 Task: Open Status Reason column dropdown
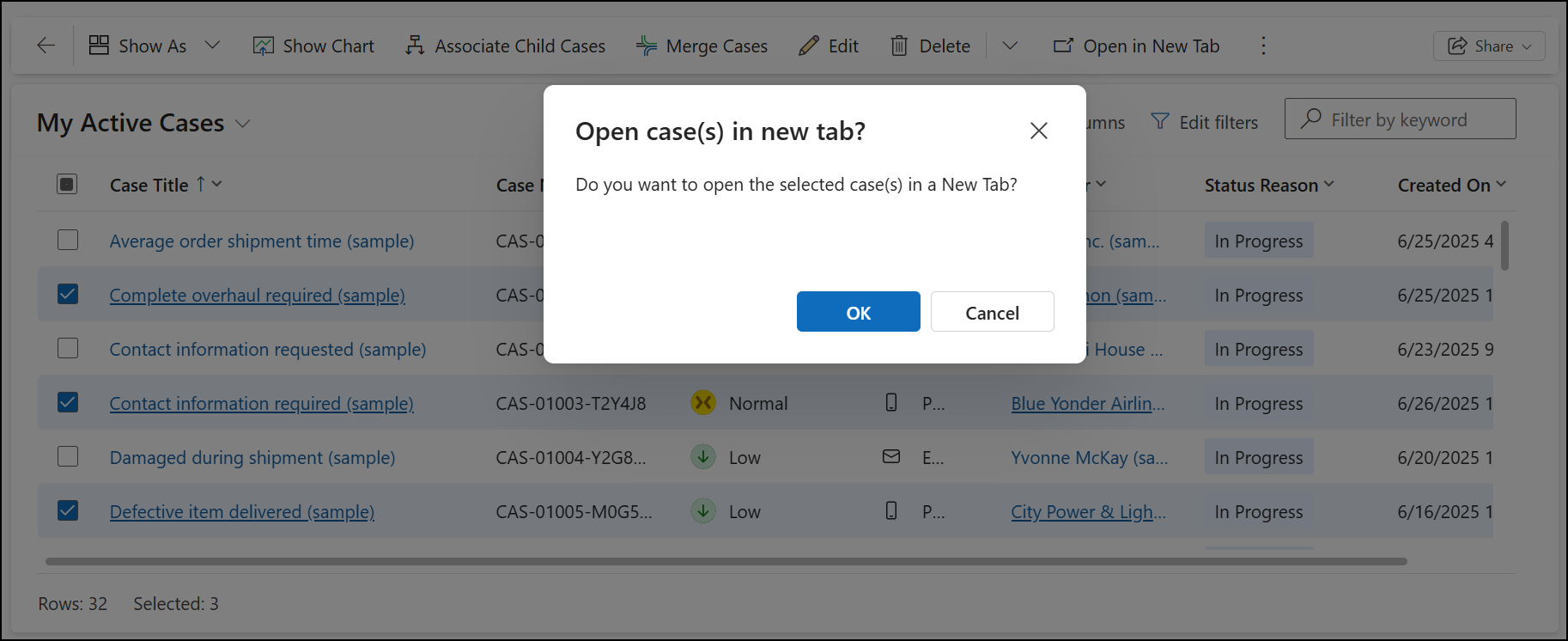(1329, 184)
